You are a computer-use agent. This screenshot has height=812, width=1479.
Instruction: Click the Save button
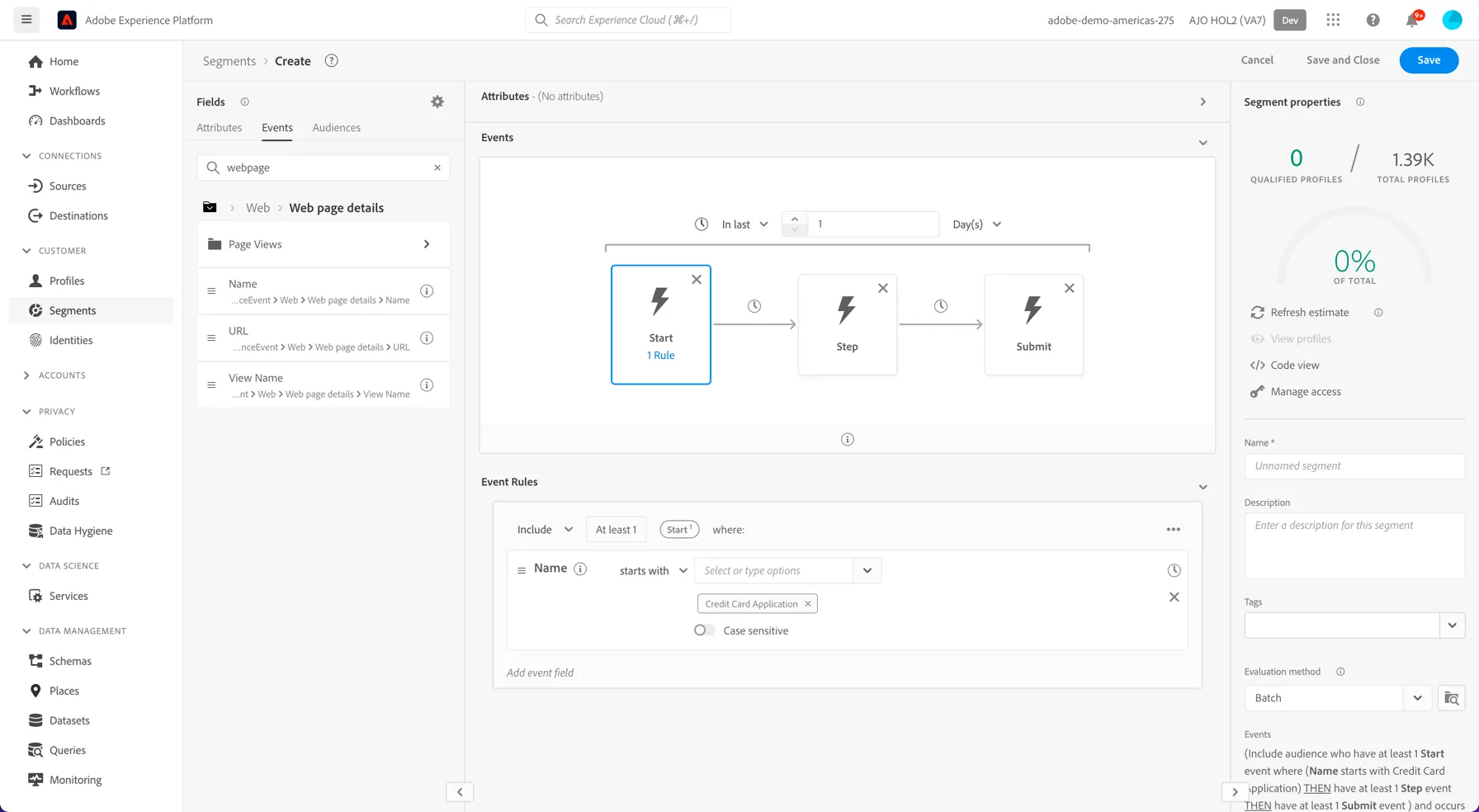pyautogui.click(x=1429, y=60)
